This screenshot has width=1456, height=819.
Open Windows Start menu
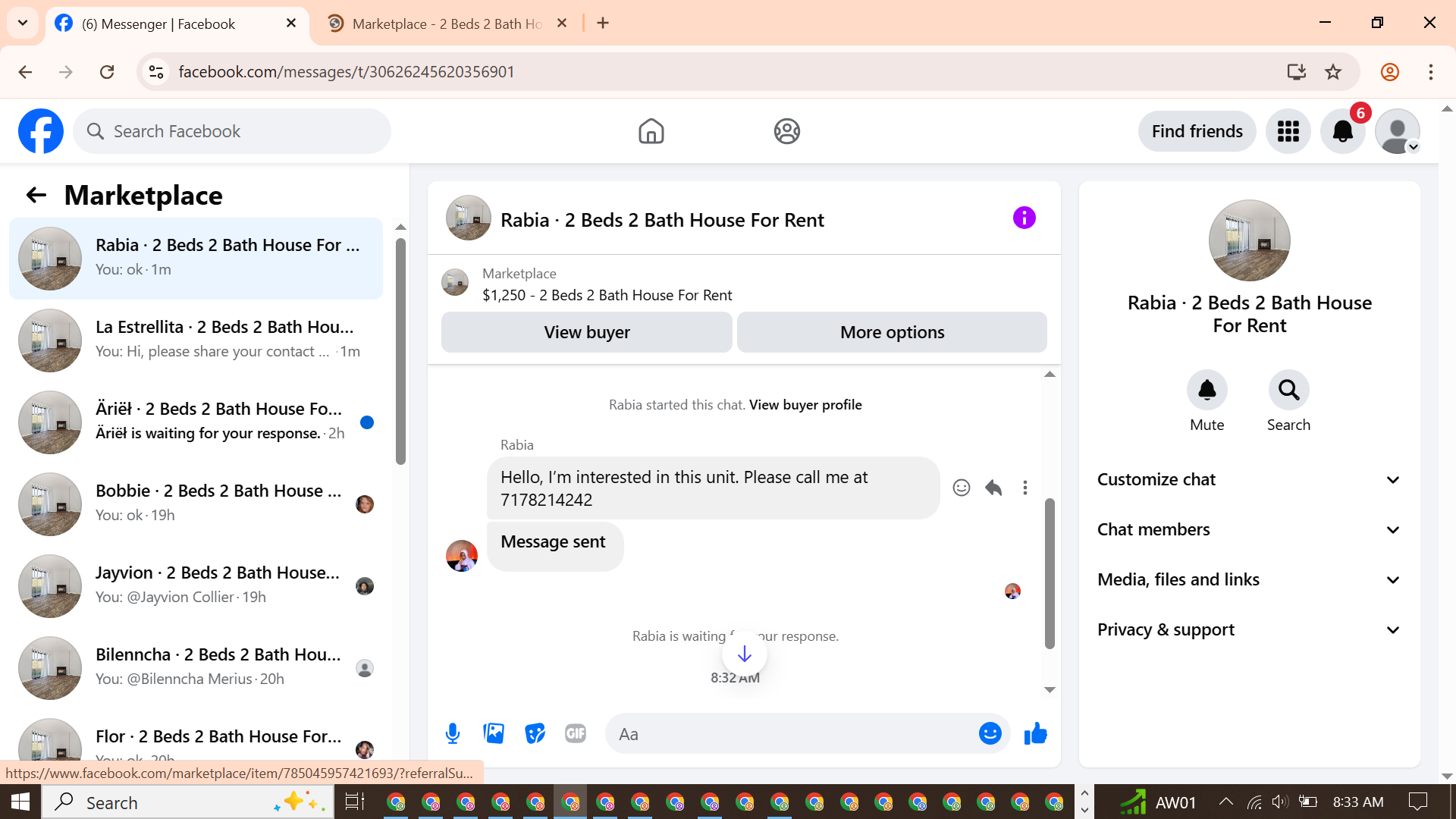pyautogui.click(x=20, y=802)
